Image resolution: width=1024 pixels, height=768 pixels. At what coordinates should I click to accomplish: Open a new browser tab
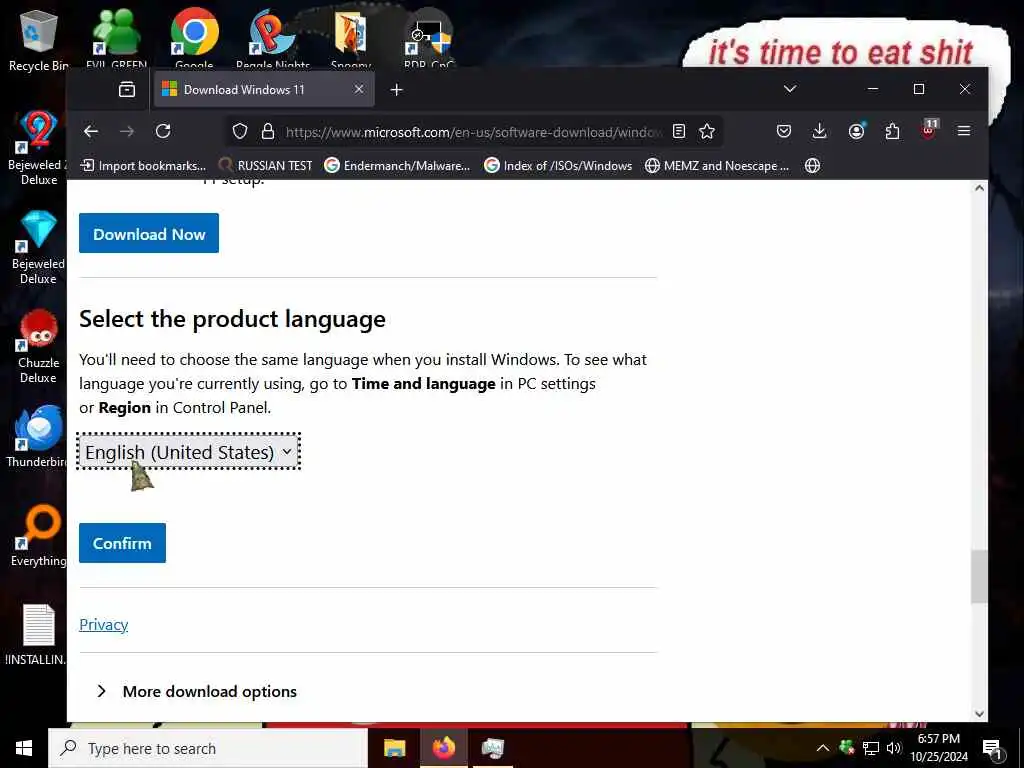(396, 89)
